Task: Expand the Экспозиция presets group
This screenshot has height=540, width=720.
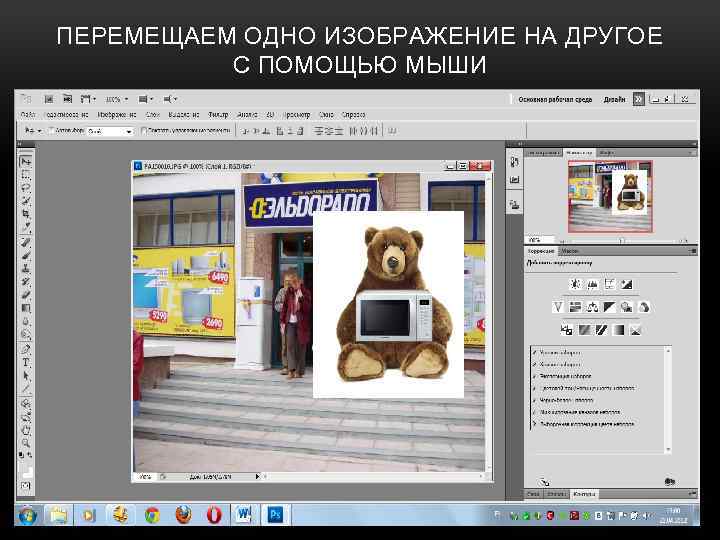Action: point(535,376)
